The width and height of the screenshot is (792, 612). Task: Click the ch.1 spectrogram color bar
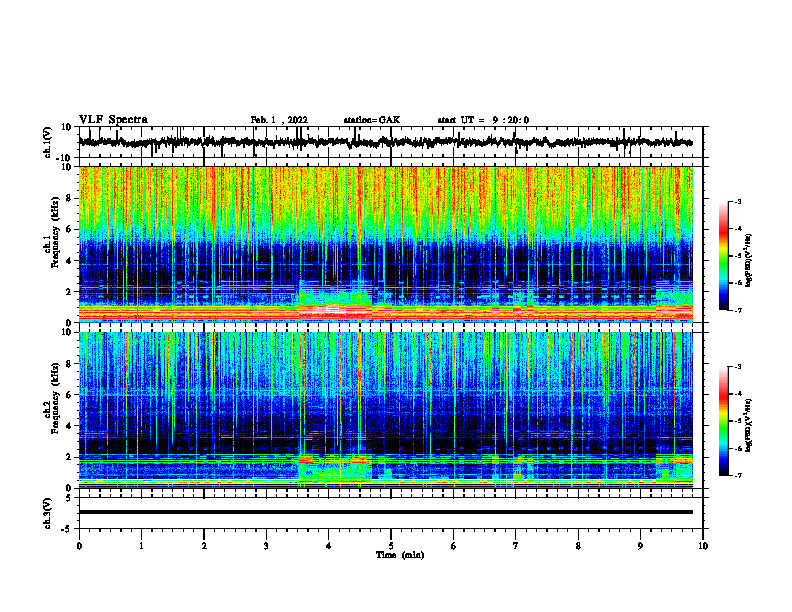point(723,256)
